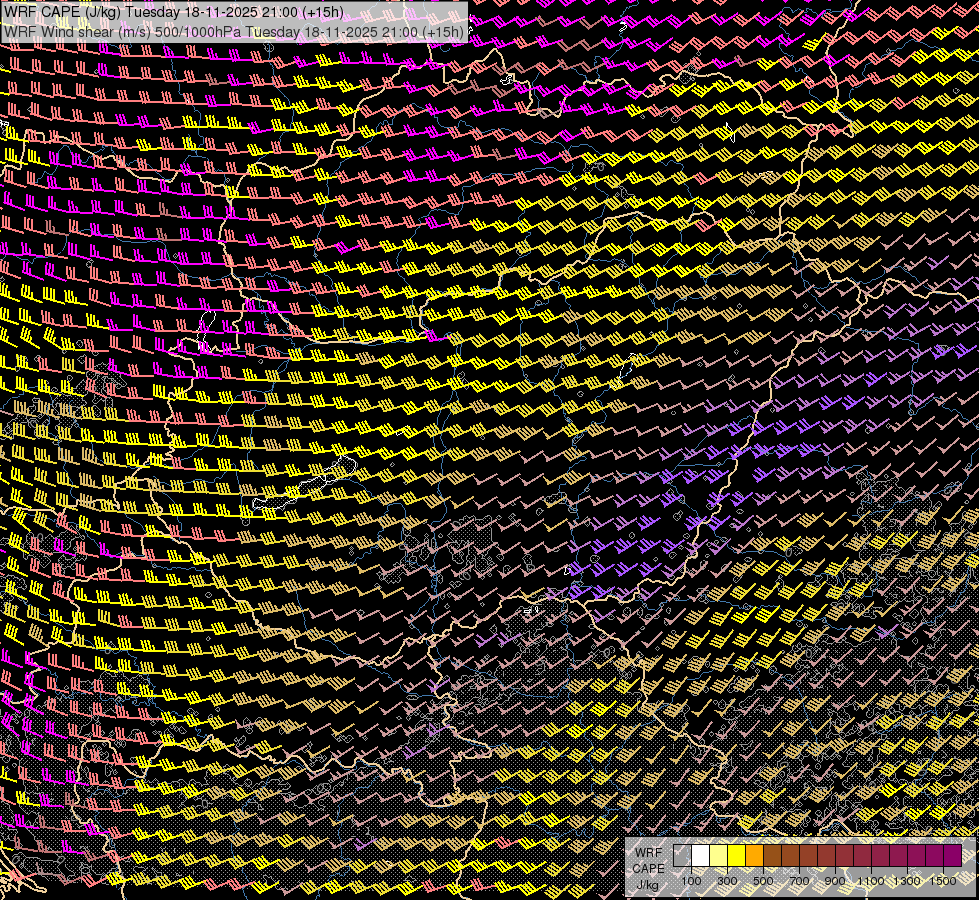Click the 500 label on the CAPE legend
Viewport: 979px width, 900px height.
763,881
